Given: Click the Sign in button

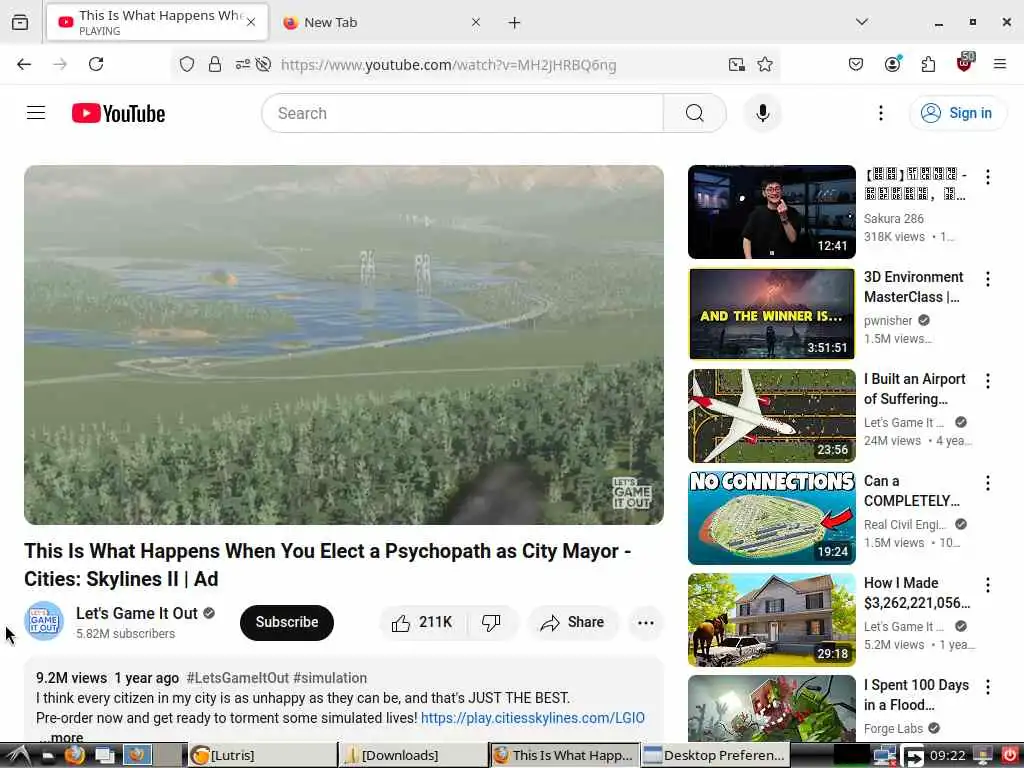Looking at the screenshot, I should pyautogui.click(x=957, y=113).
